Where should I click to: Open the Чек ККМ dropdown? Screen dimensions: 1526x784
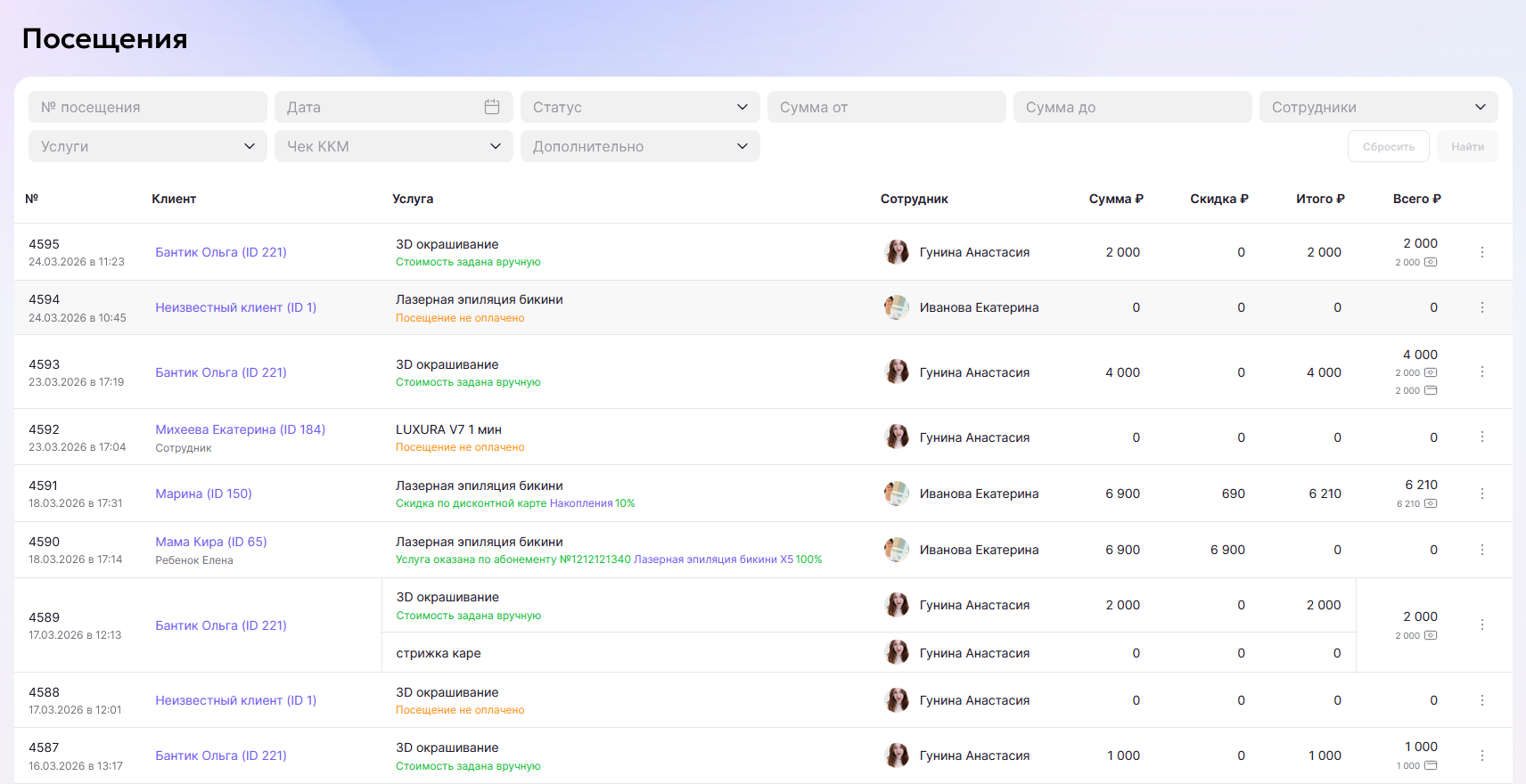click(394, 146)
